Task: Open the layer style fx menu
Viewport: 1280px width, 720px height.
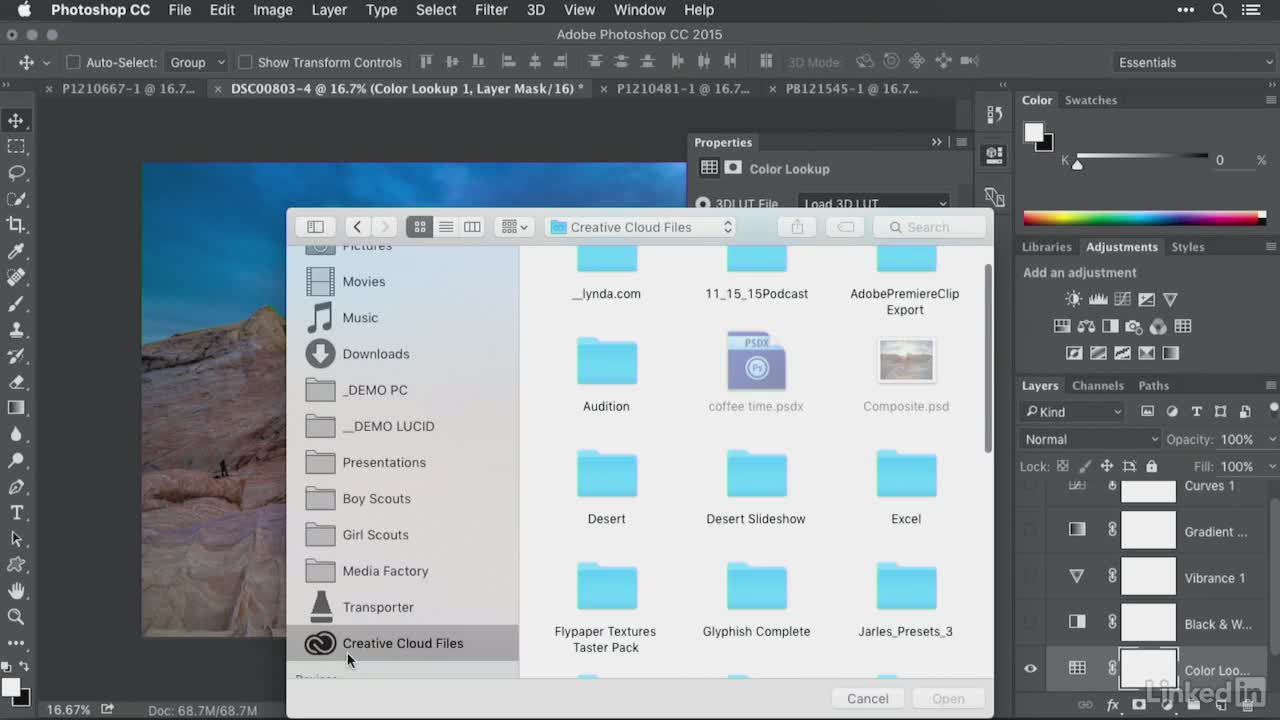Action: 1112,705
